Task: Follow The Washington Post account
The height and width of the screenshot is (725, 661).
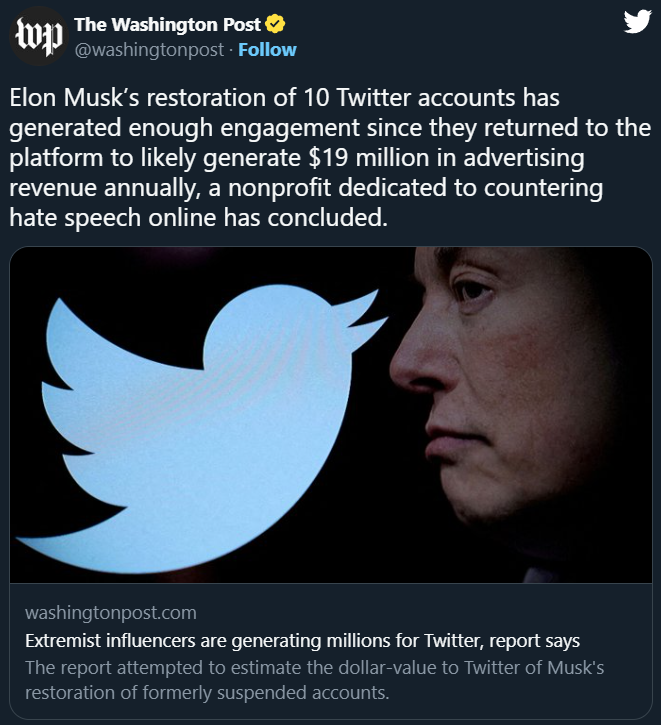Action: click(267, 49)
